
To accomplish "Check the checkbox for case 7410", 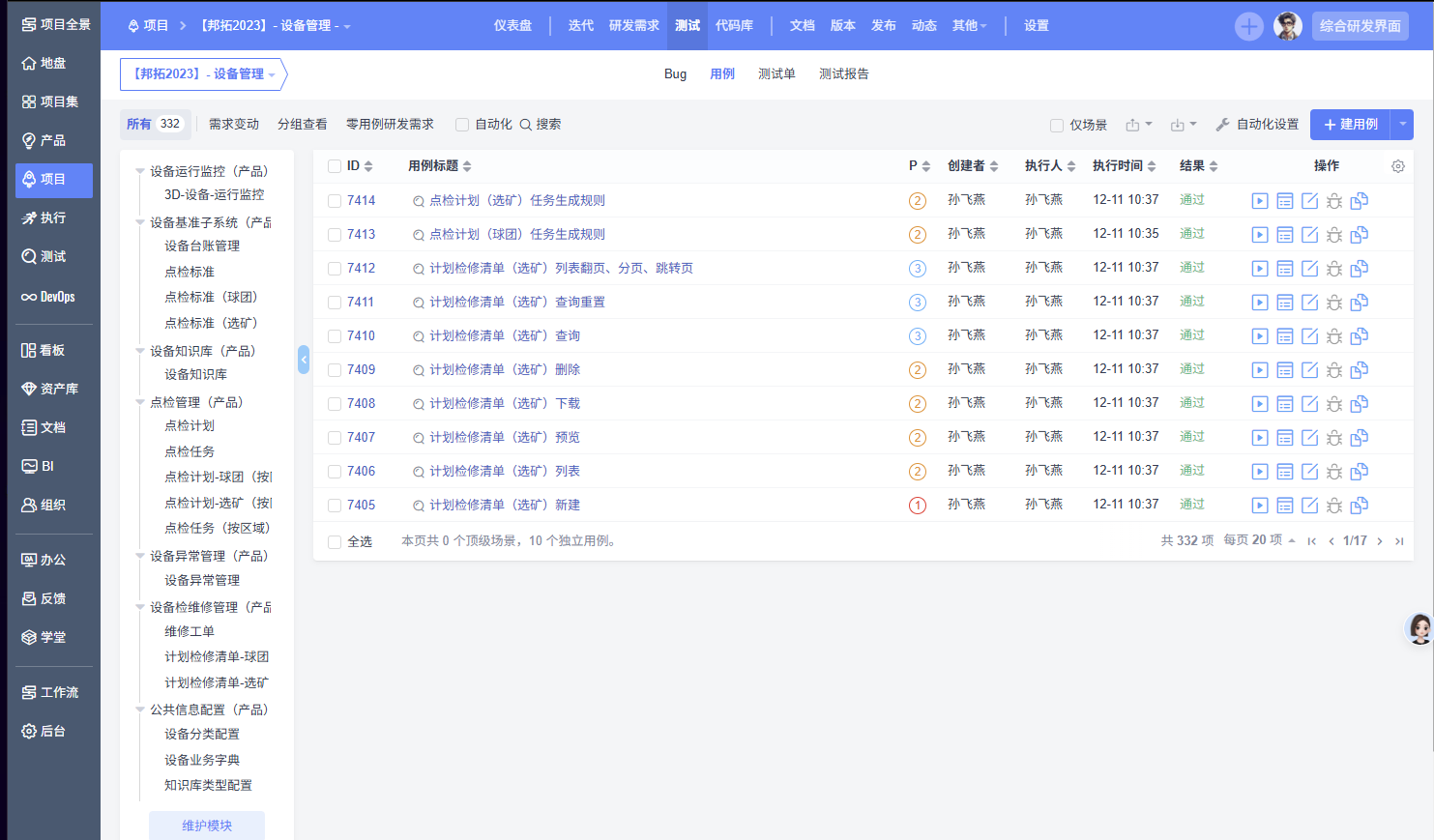I will [335, 336].
